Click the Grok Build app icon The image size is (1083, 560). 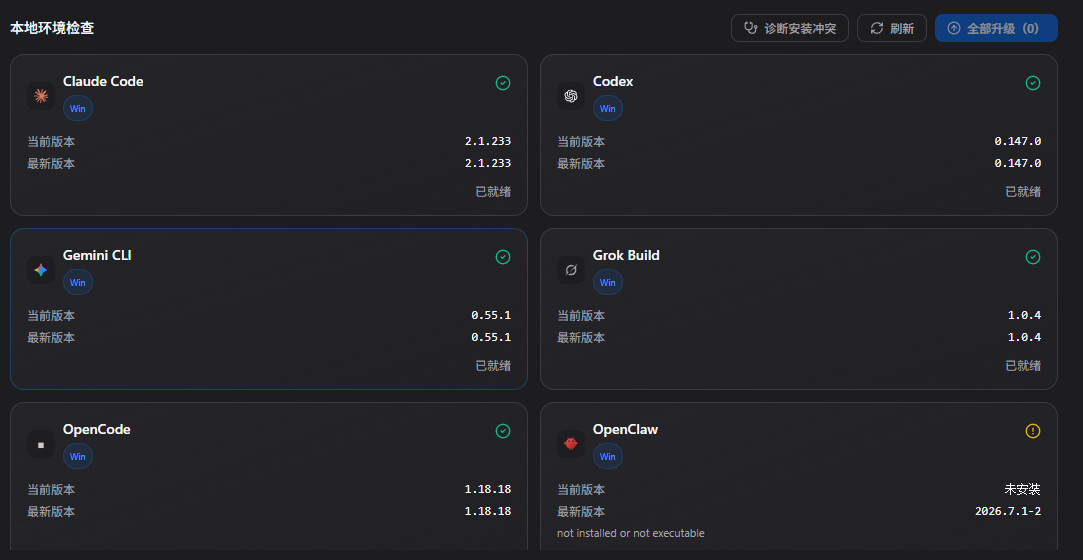571,270
